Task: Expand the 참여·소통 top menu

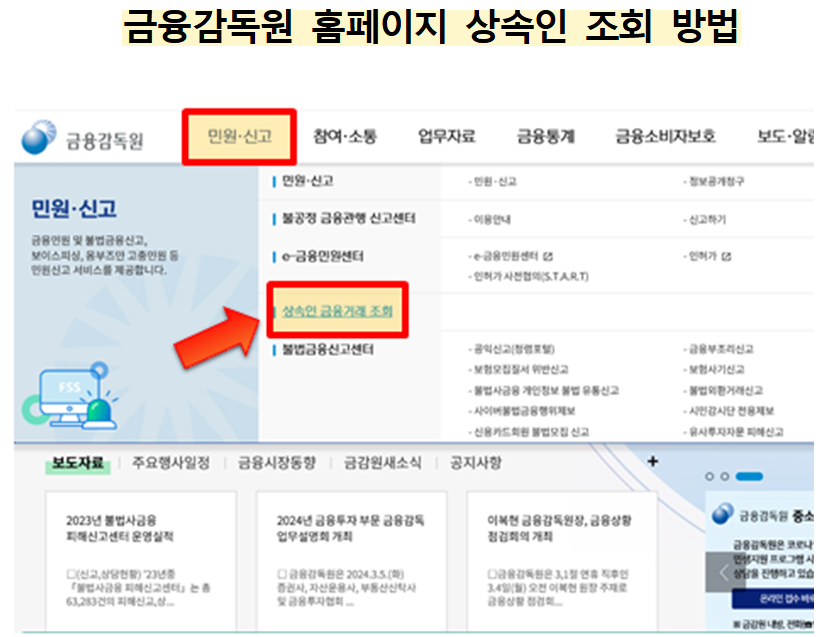Action: coord(344,137)
